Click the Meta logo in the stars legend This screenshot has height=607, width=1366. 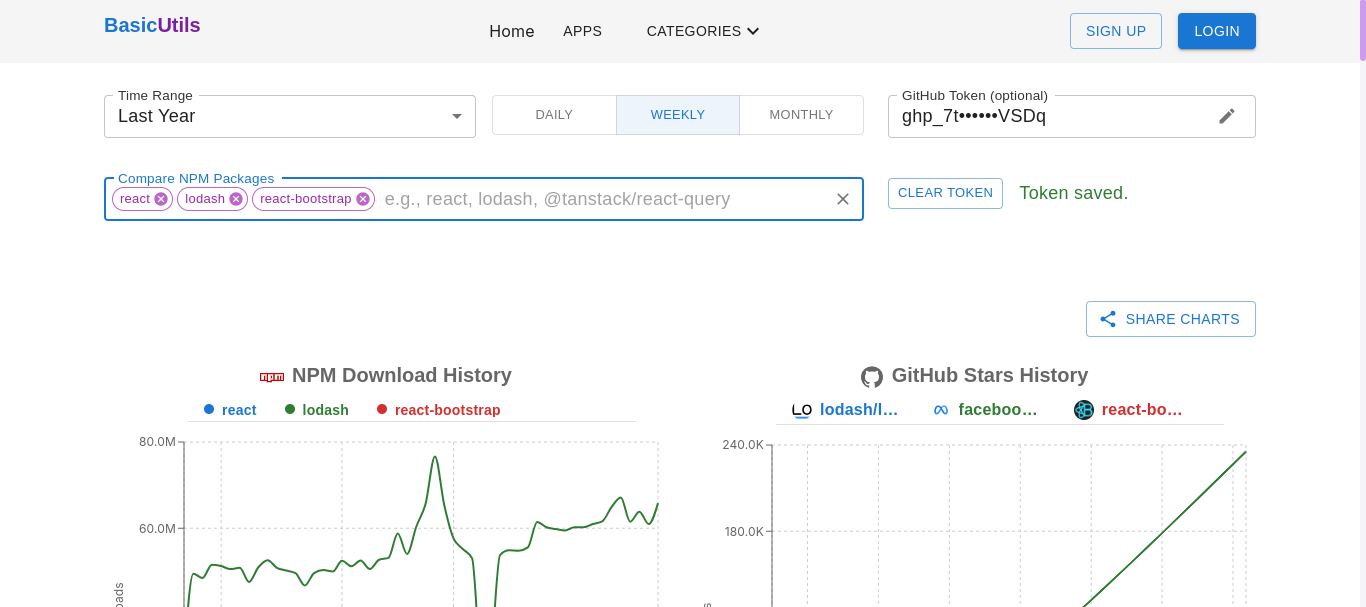pos(941,410)
